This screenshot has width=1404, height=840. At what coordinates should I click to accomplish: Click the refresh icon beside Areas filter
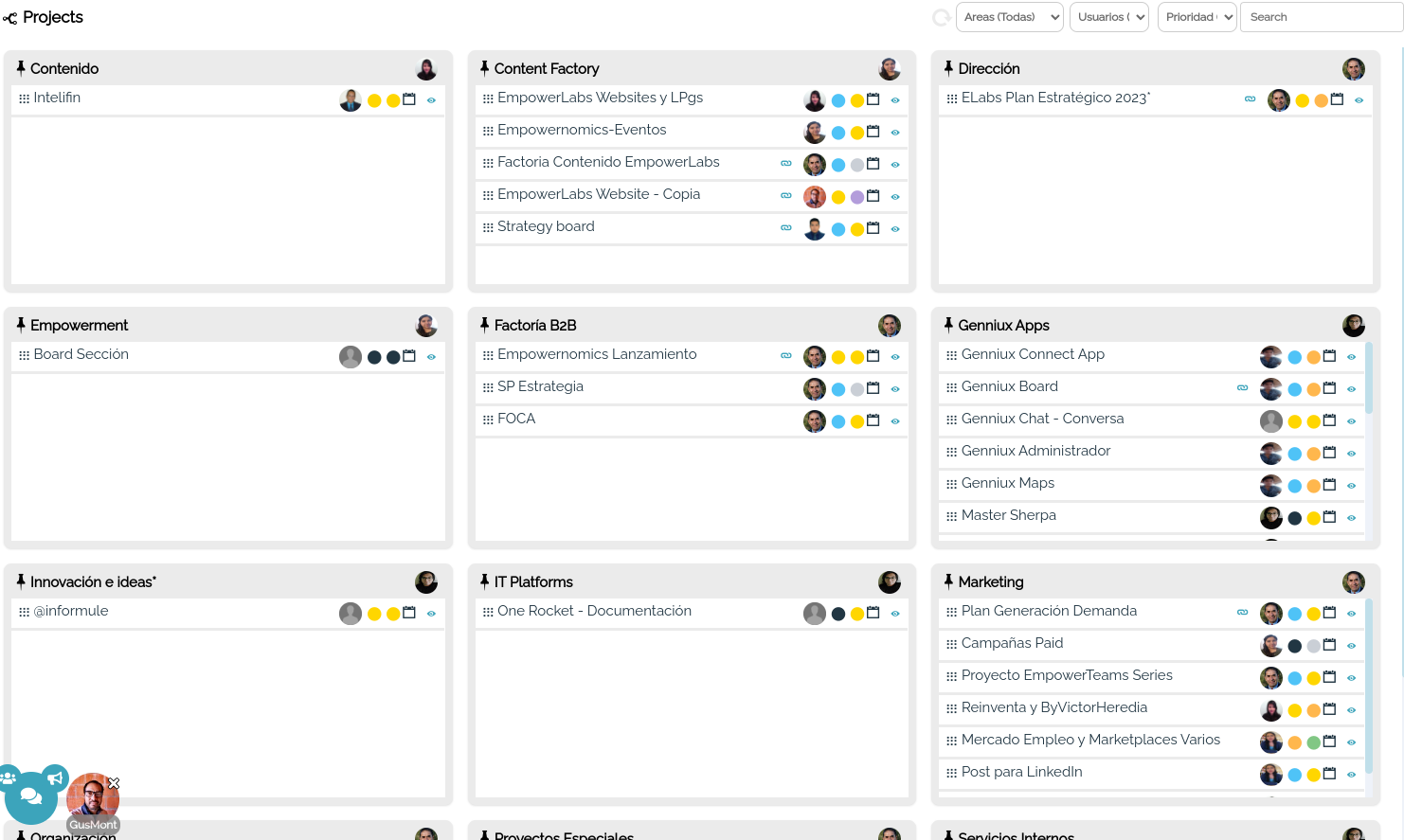pos(942,17)
